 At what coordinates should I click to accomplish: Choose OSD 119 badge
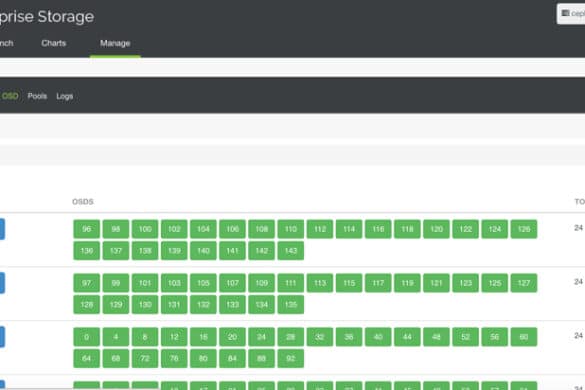click(407, 283)
